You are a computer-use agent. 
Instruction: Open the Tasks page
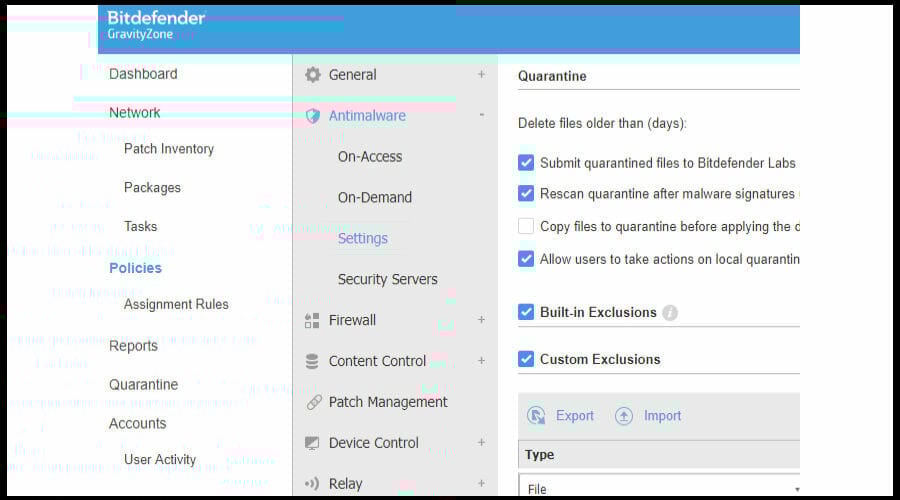click(141, 226)
